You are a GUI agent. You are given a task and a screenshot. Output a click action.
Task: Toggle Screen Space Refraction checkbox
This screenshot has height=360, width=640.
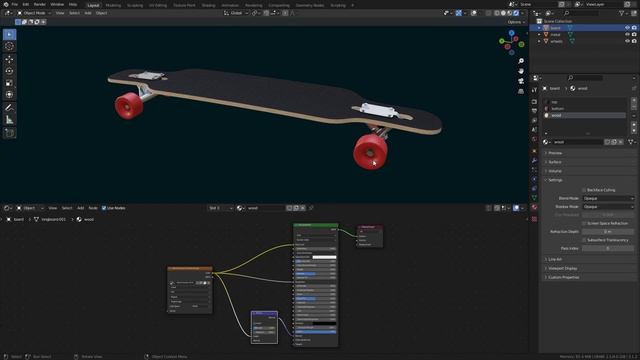[584, 223]
